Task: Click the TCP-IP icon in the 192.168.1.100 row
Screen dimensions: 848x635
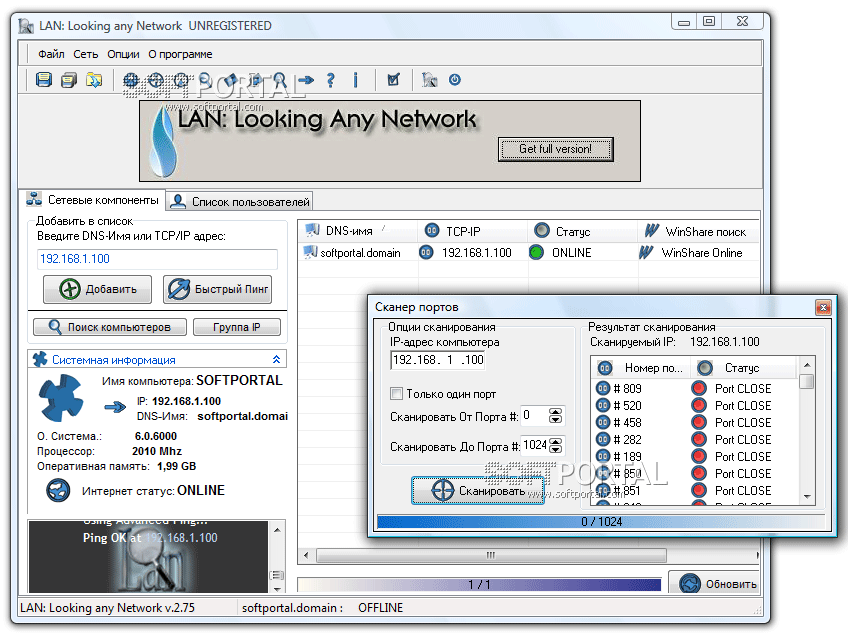Action: click(x=426, y=252)
